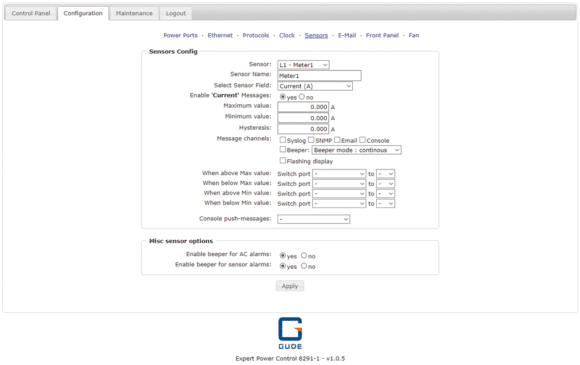
Task: Select no for beeper on sensor alarms
Action: [304, 266]
